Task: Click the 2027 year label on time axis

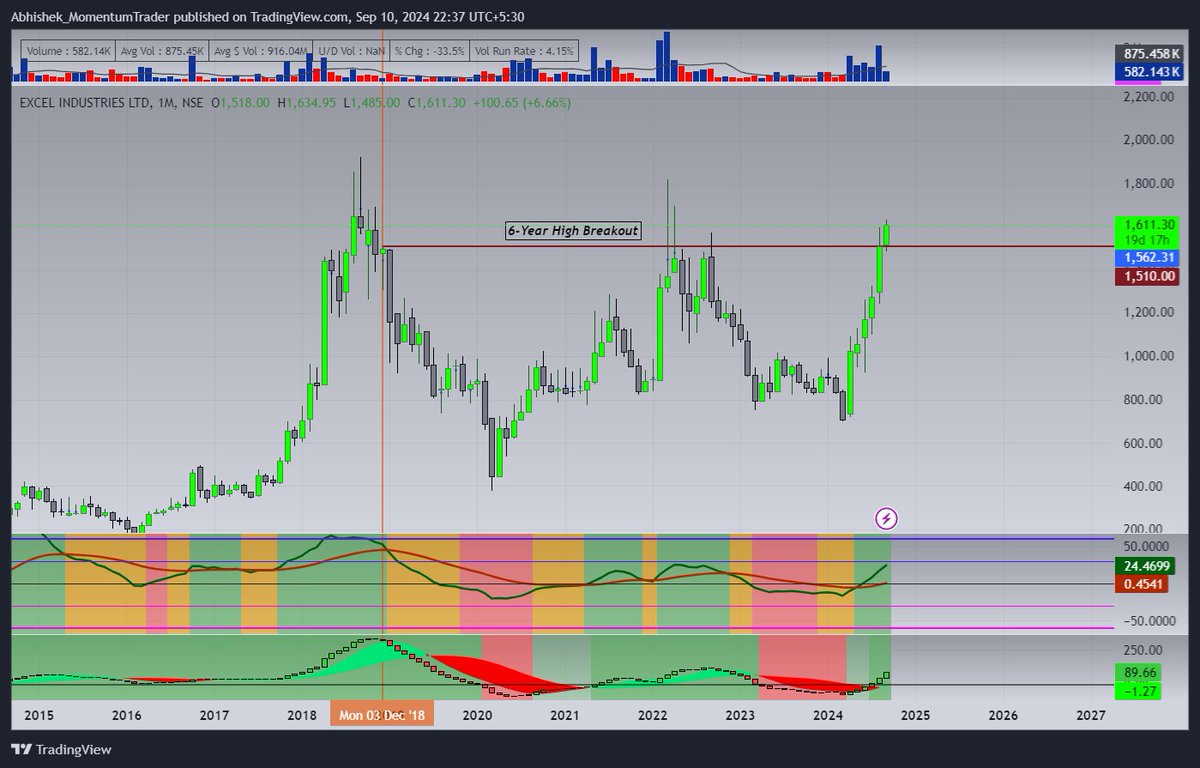Action: click(1091, 716)
